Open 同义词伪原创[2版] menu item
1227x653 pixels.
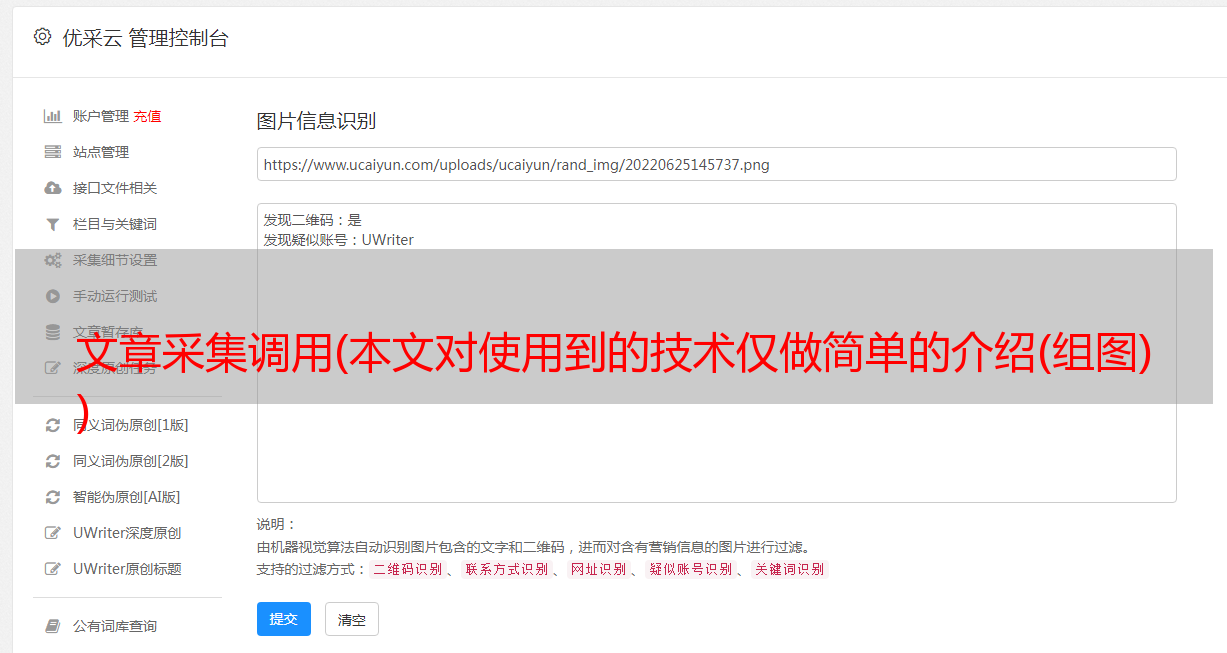coord(130,461)
